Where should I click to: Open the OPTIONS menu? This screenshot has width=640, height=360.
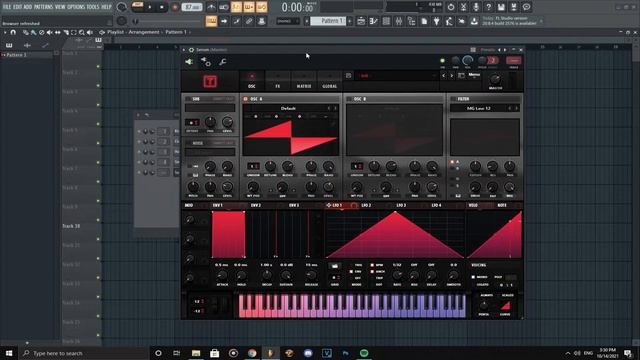tap(76, 7)
